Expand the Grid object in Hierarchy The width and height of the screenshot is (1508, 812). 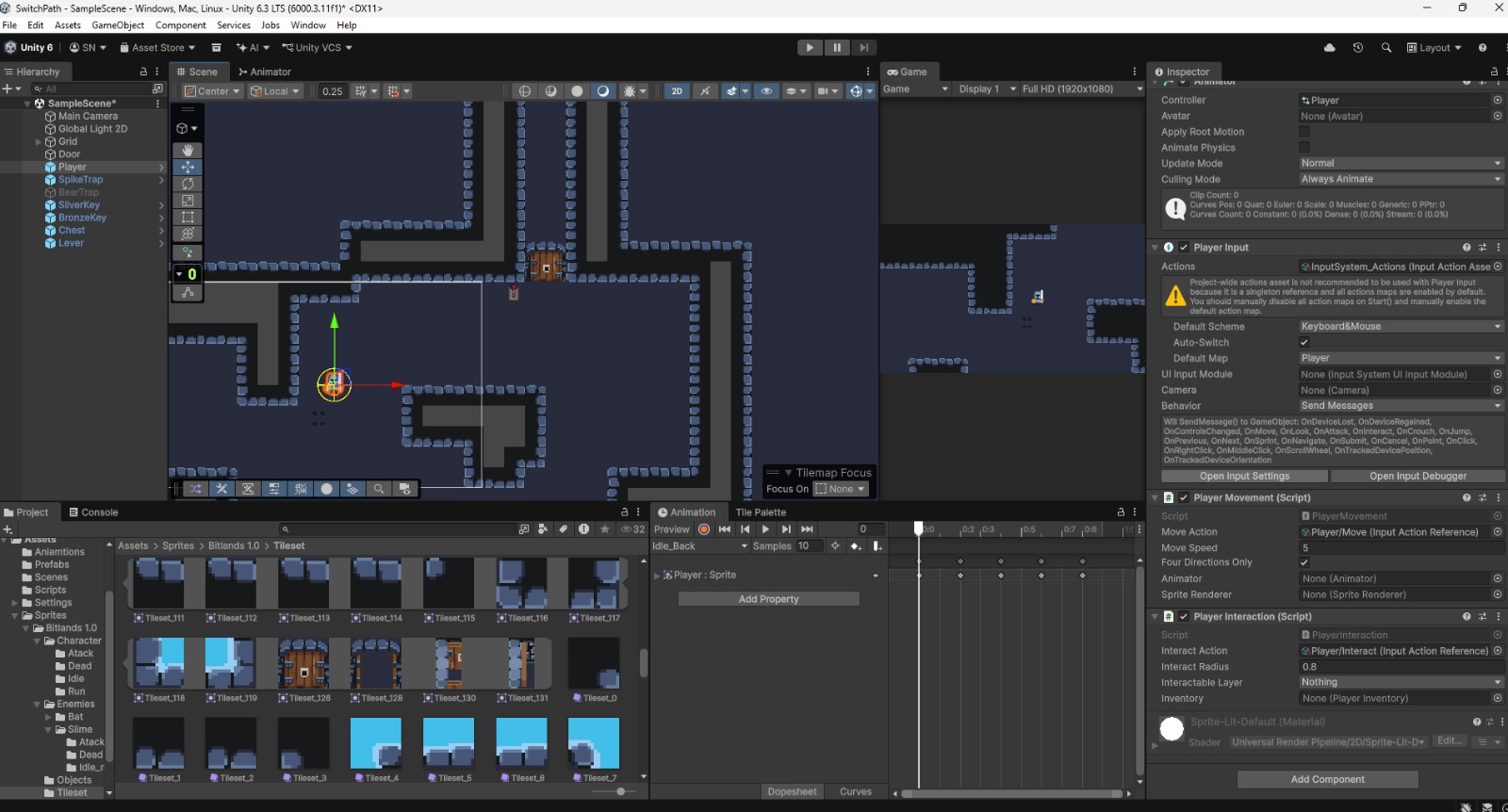coord(39,142)
